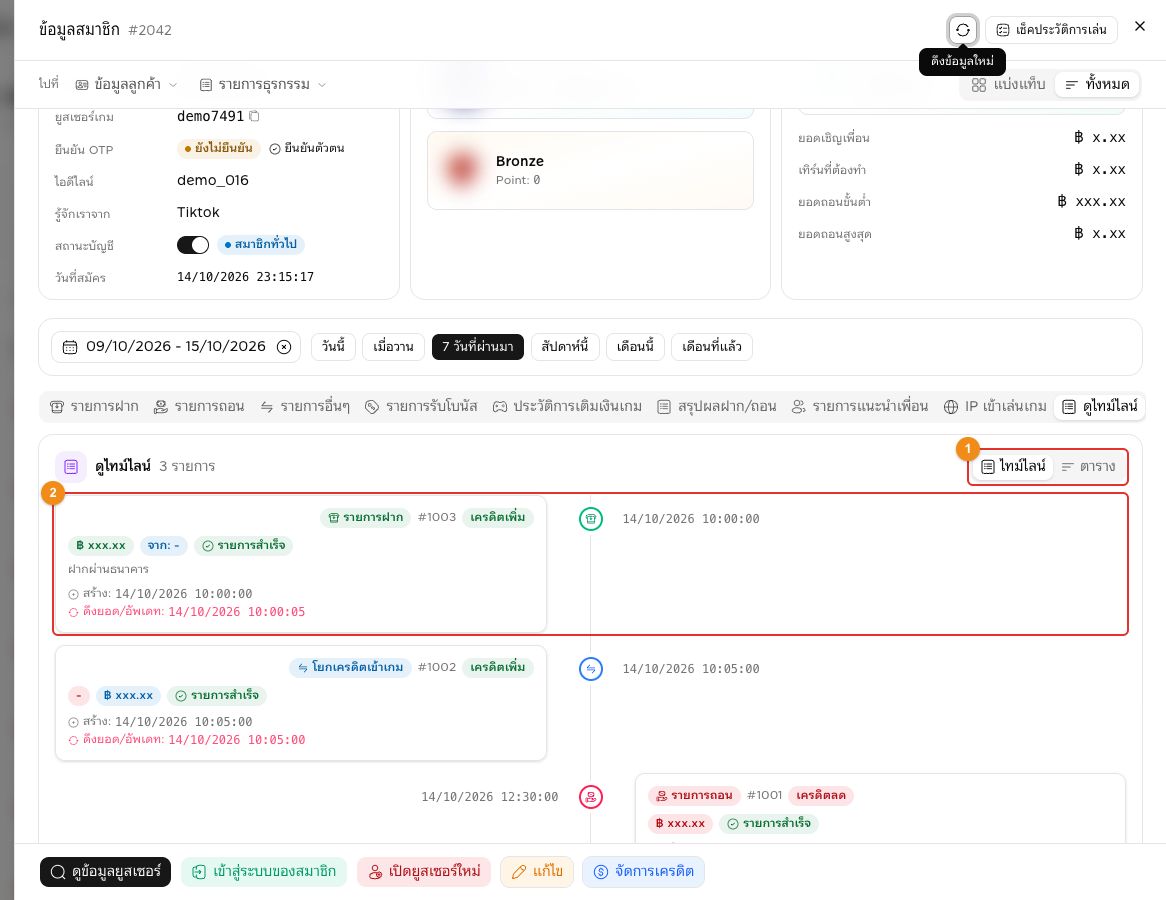The height and width of the screenshot is (900, 1166).
Task: Open the calendar icon in date range field
Action: click(70, 347)
